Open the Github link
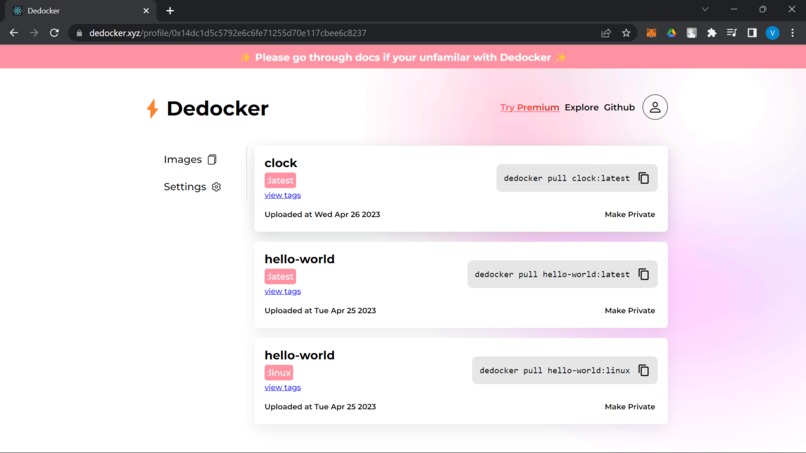Image resolution: width=806 pixels, height=453 pixels. (x=619, y=107)
